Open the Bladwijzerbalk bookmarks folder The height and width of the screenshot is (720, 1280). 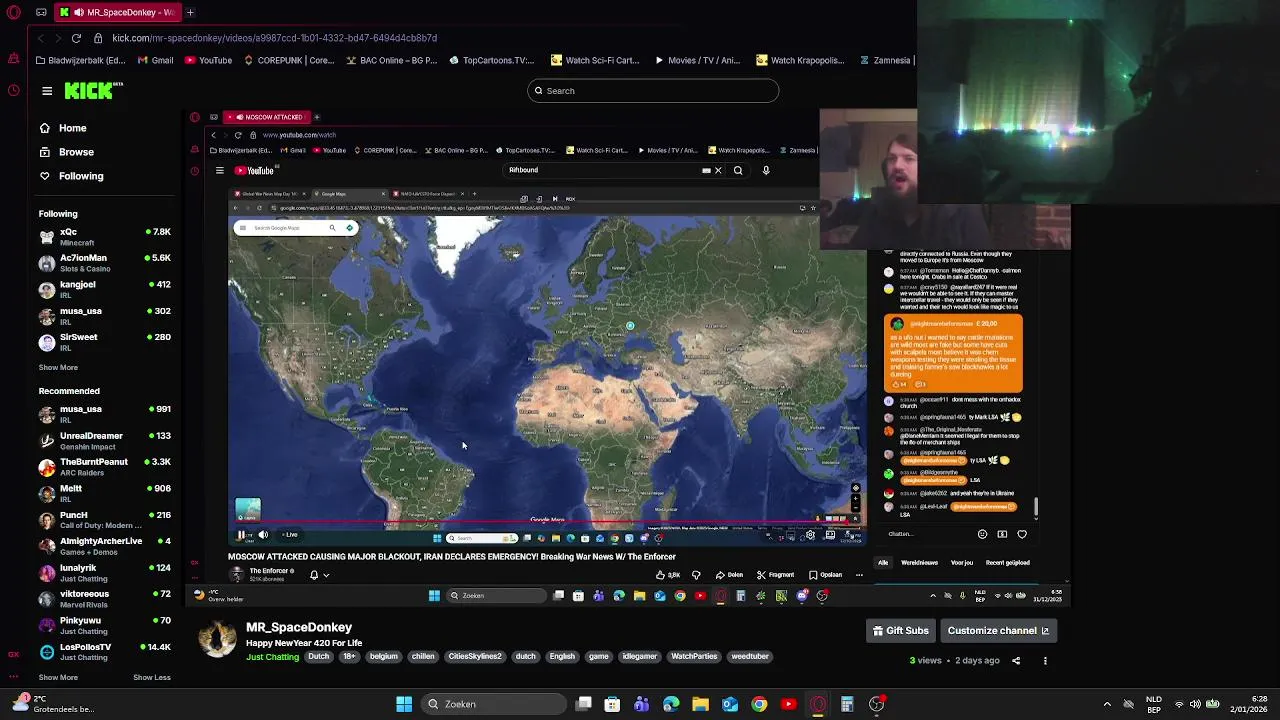coord(81,60)
